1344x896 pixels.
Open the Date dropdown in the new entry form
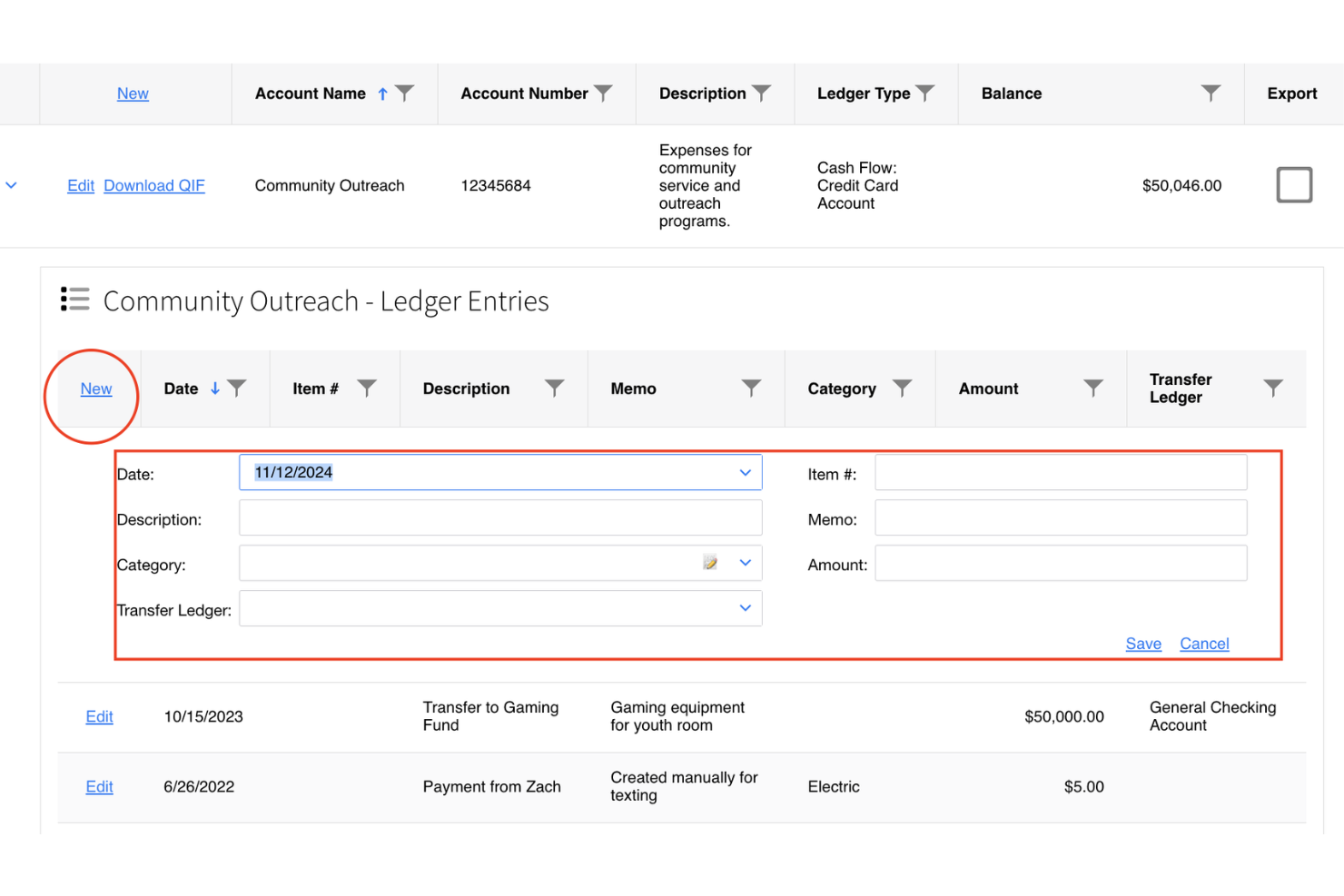pos(745,472)
